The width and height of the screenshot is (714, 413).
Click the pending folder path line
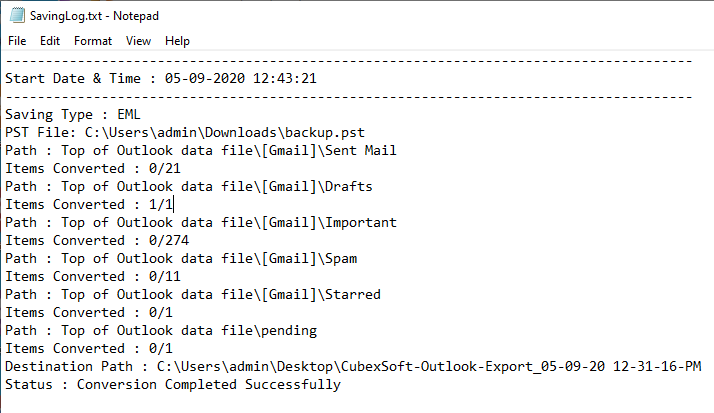click(x=161, y=330)
